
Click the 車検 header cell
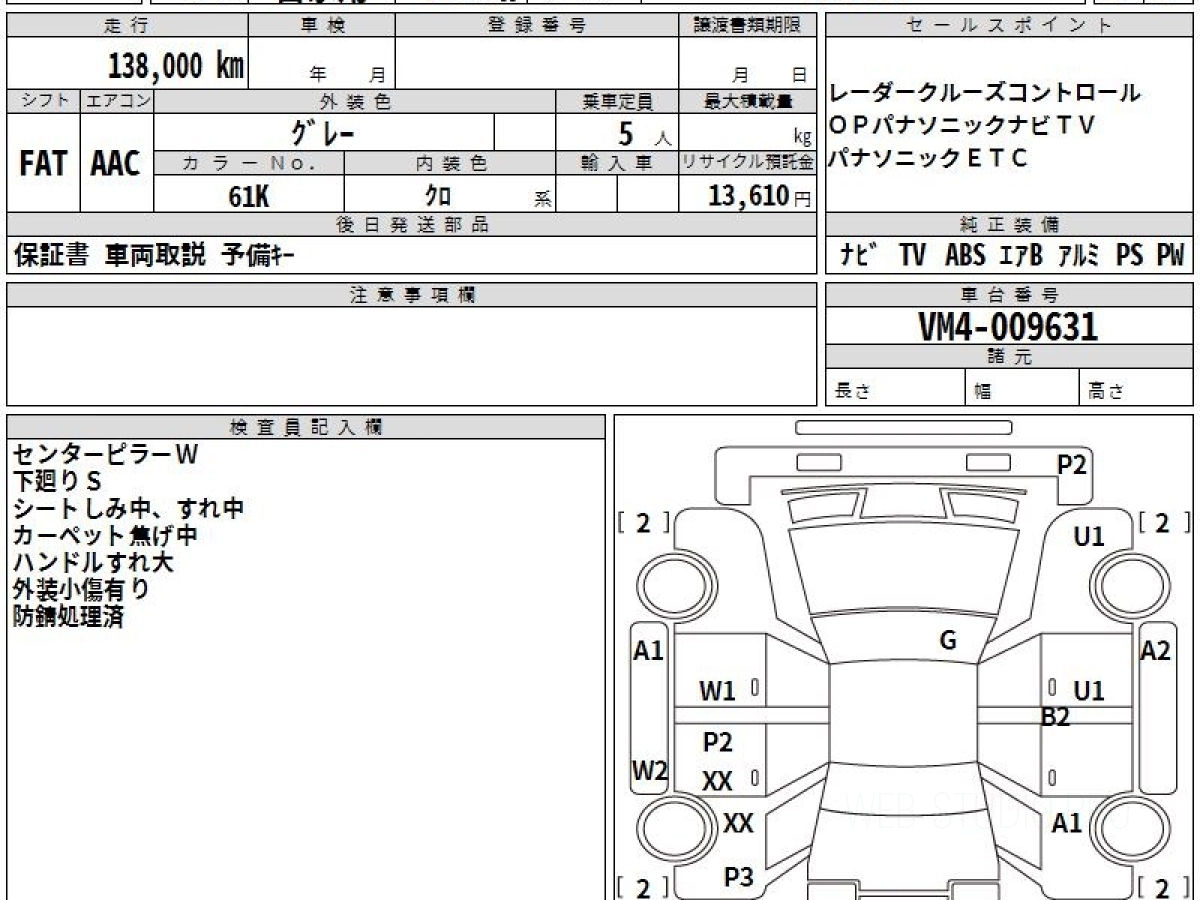pyautogui.click(x=321, y=26)
